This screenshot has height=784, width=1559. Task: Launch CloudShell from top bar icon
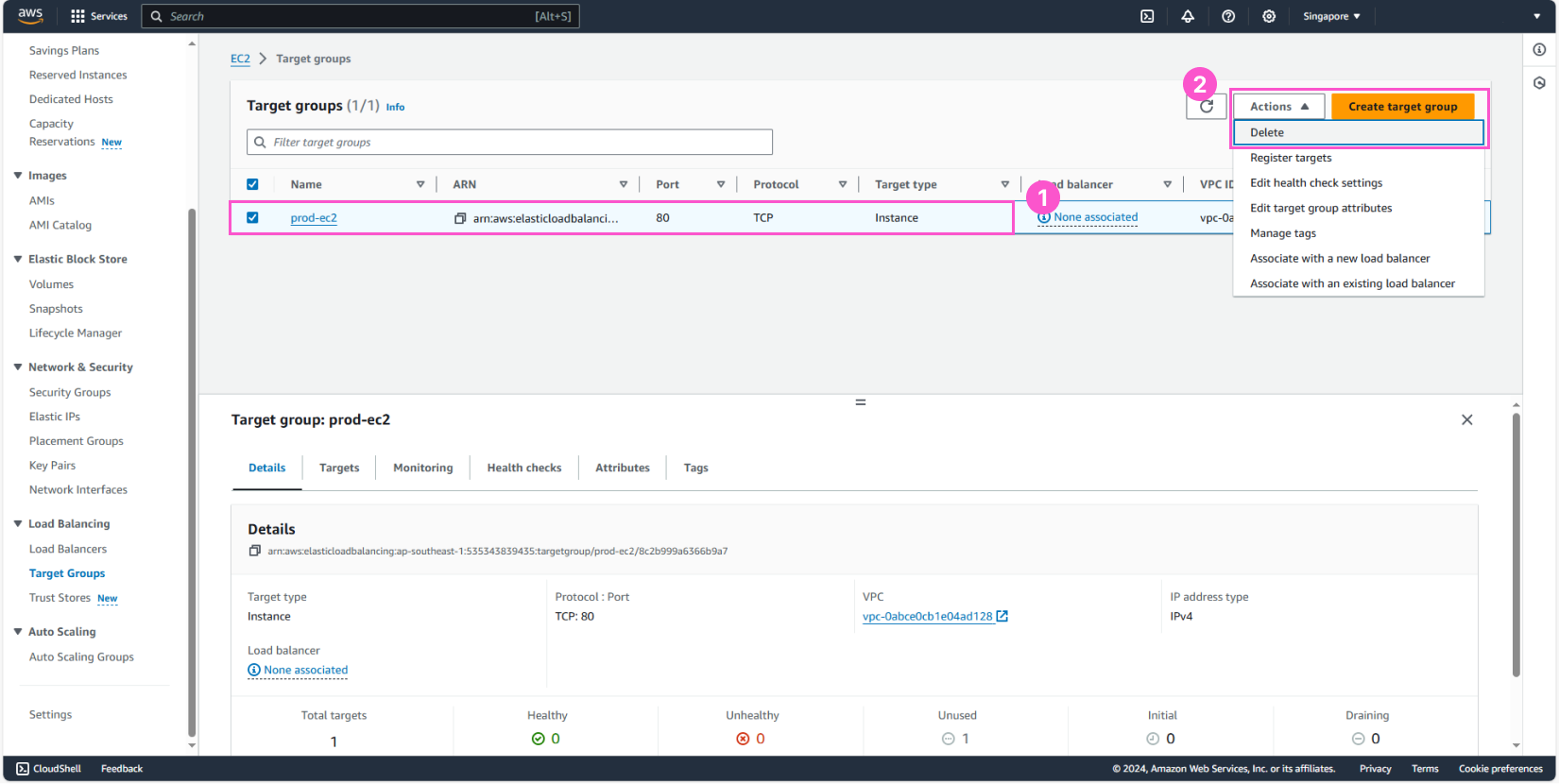(x=1147, y=16)
